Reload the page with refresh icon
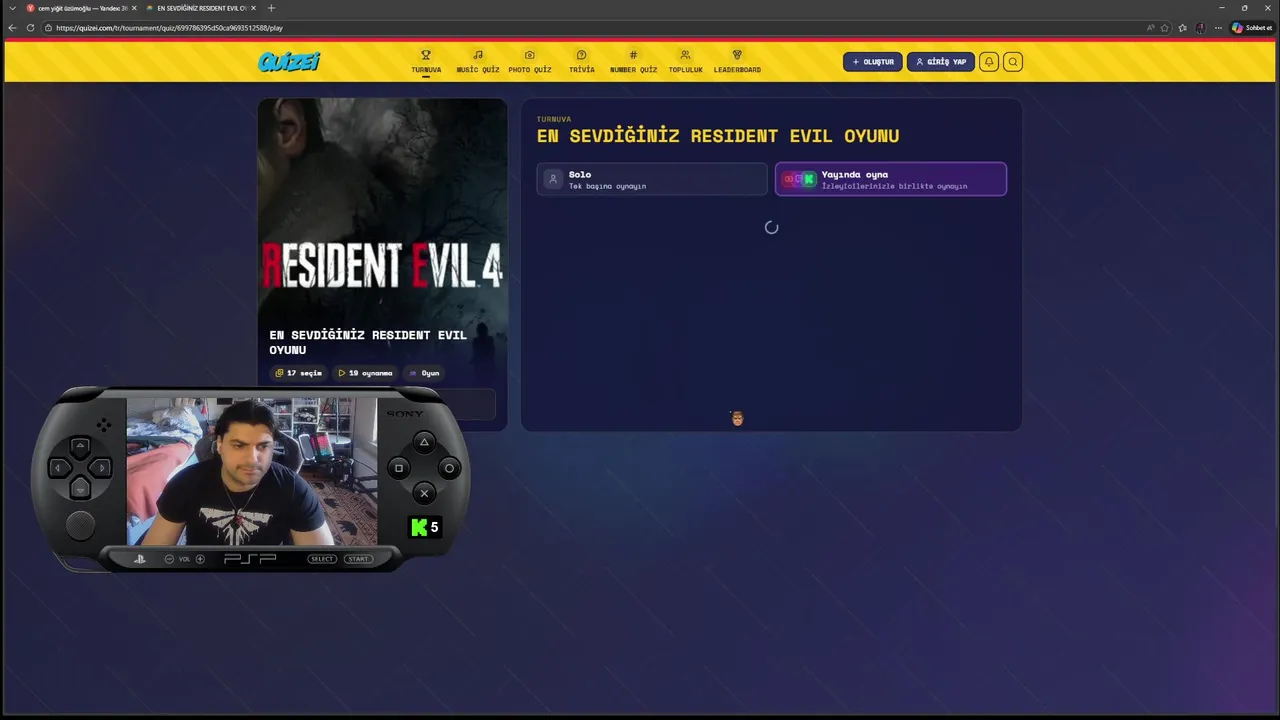The width and height of the screenshot is (1280, 720). [30, 28]
